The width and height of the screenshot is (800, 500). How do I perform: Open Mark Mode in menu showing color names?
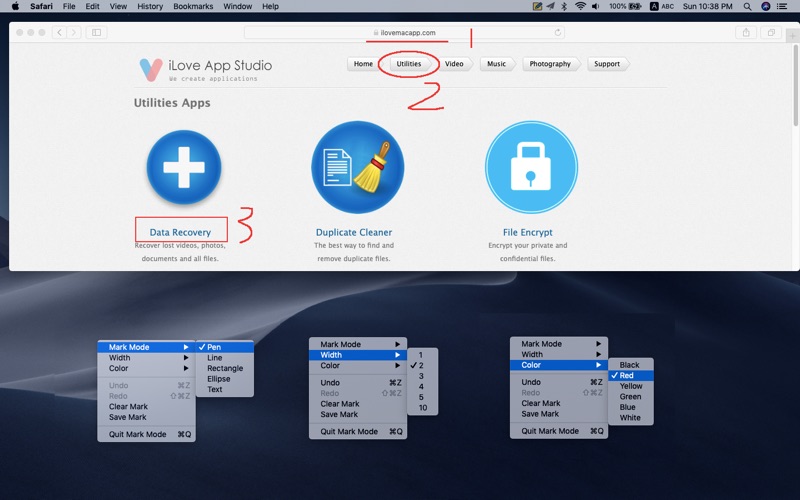pos(559,344)
